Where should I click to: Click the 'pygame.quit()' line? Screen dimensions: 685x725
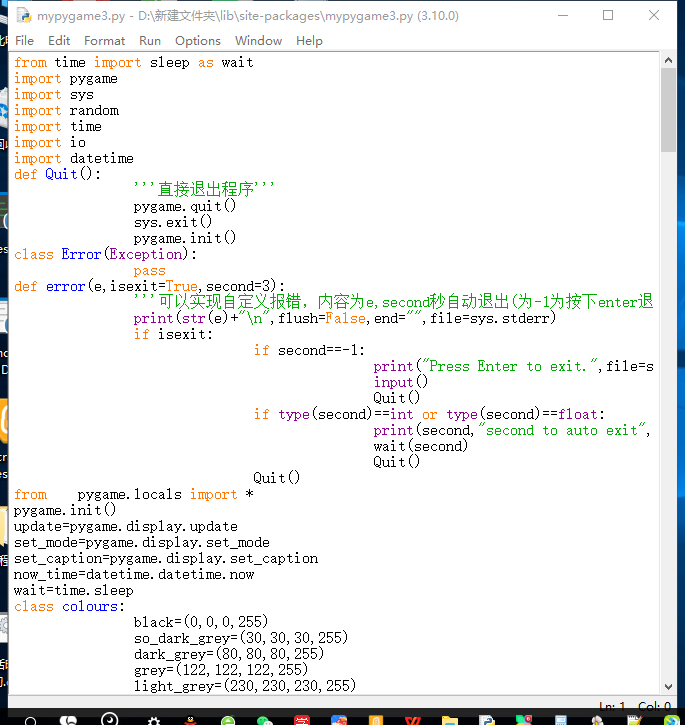coord(185,206)
